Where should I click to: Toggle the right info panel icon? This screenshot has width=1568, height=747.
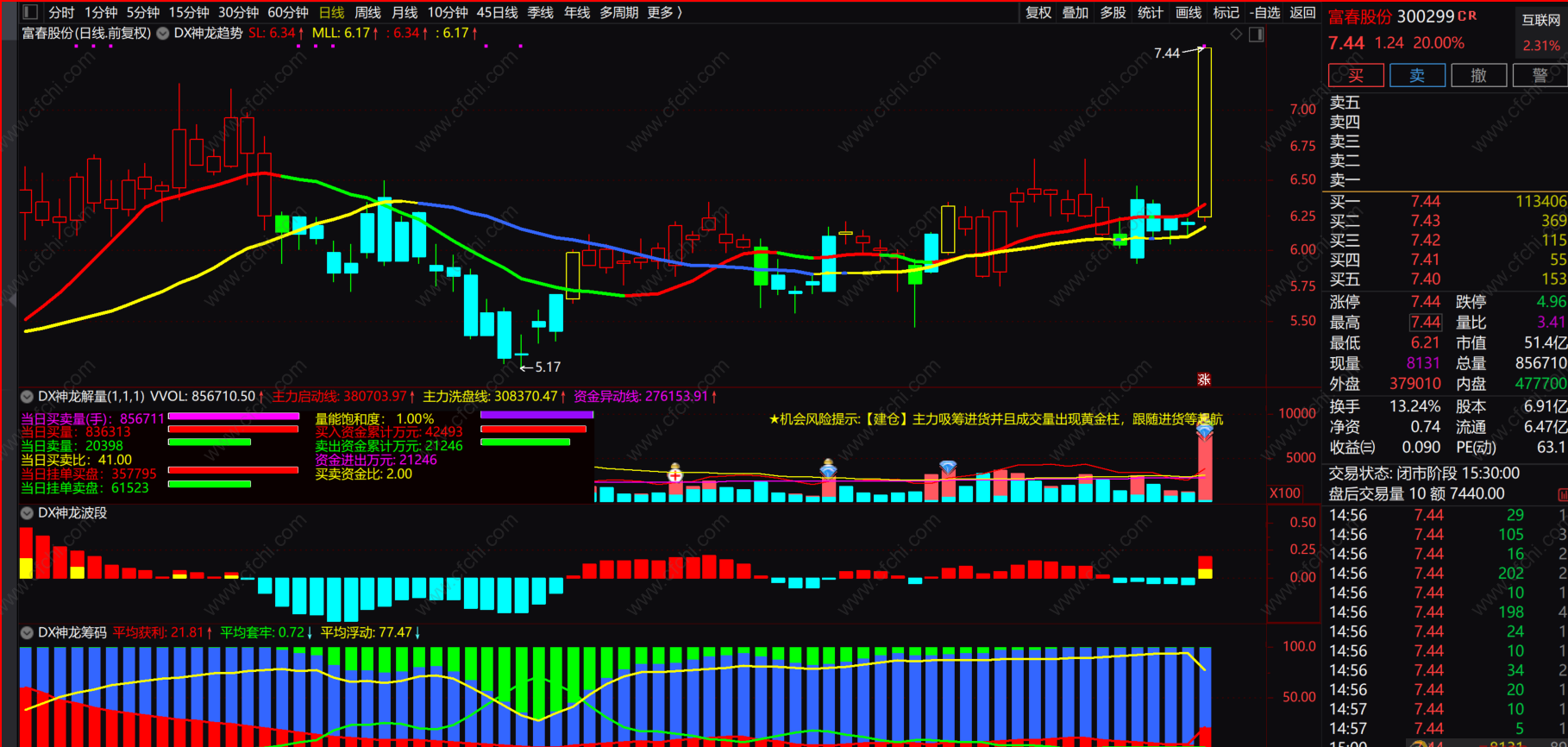(x=1257, y=35)
